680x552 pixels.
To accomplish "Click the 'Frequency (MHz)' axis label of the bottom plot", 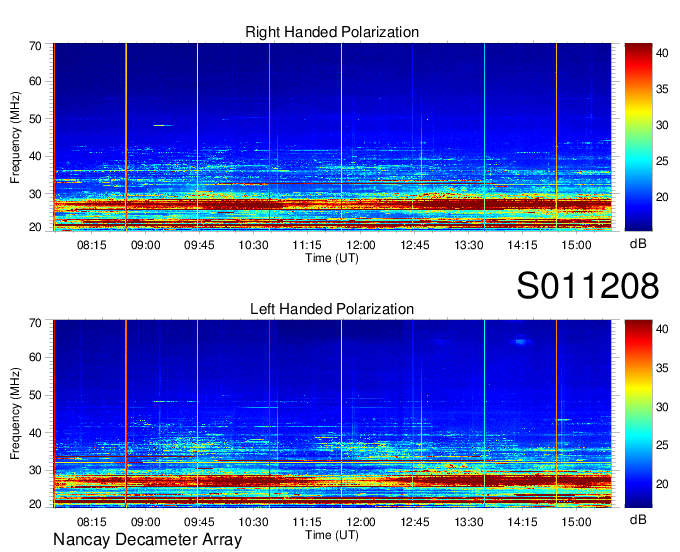I will point(15,414).
